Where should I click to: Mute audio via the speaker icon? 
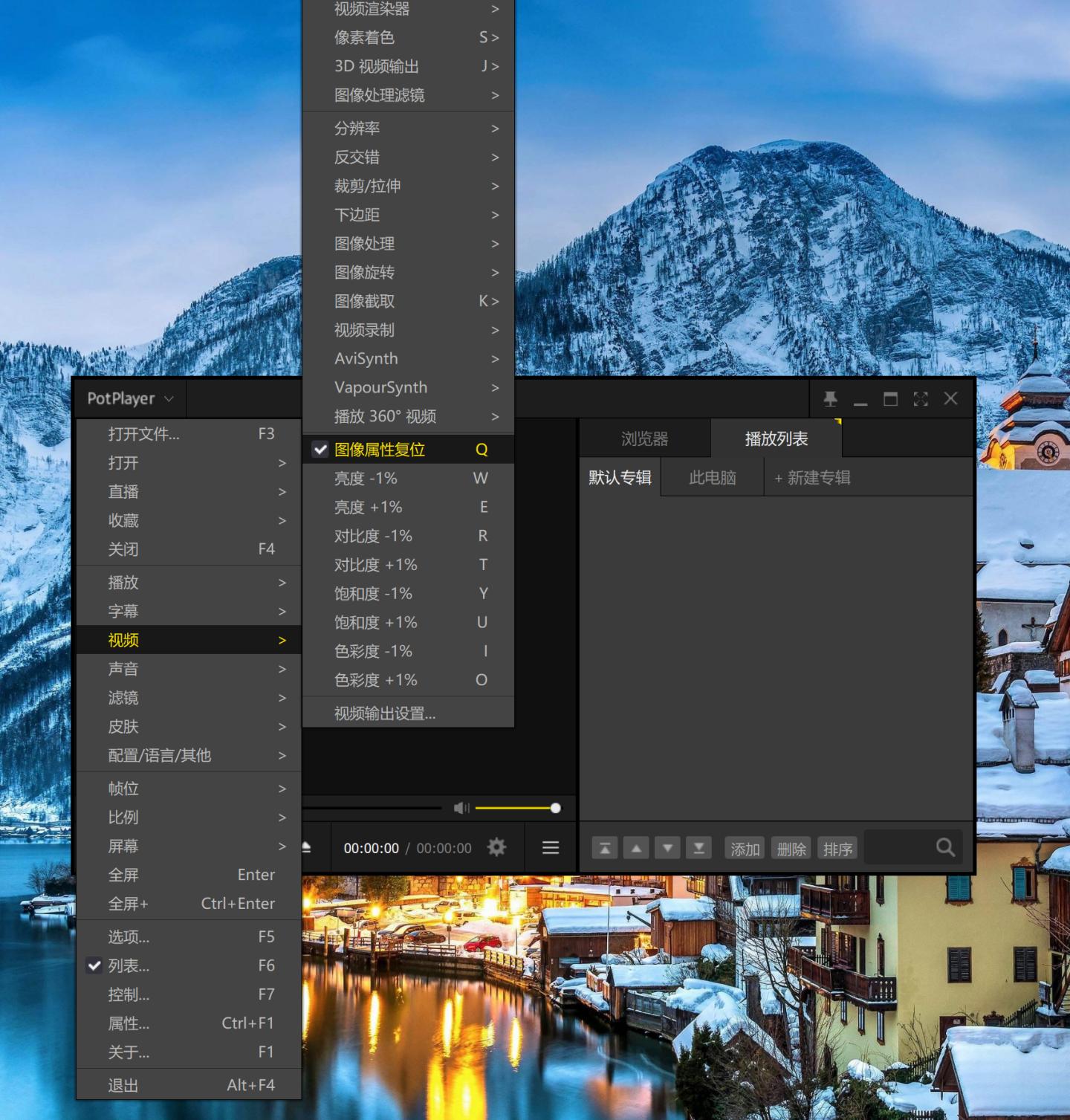[461, 808]
